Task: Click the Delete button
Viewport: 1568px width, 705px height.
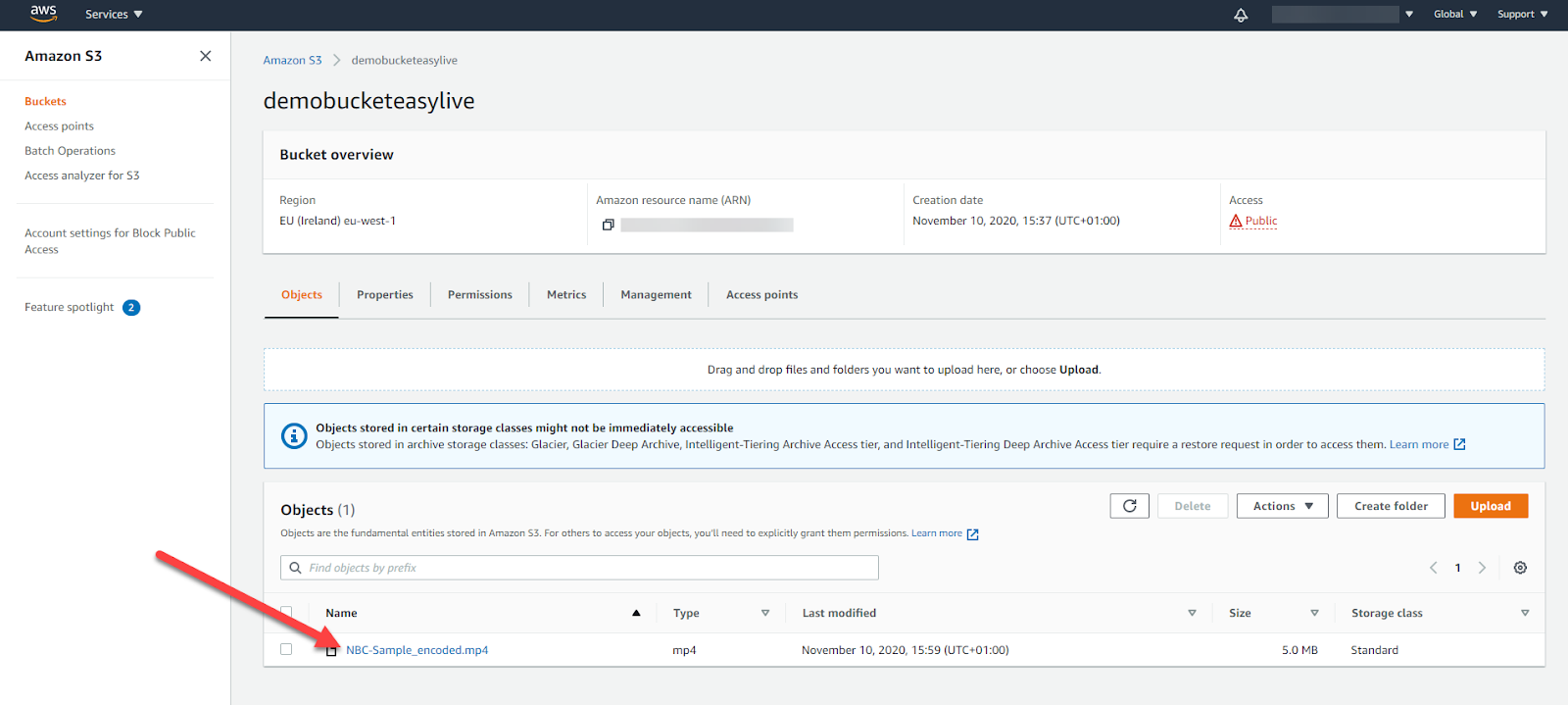Action: tap(1193, 506)
